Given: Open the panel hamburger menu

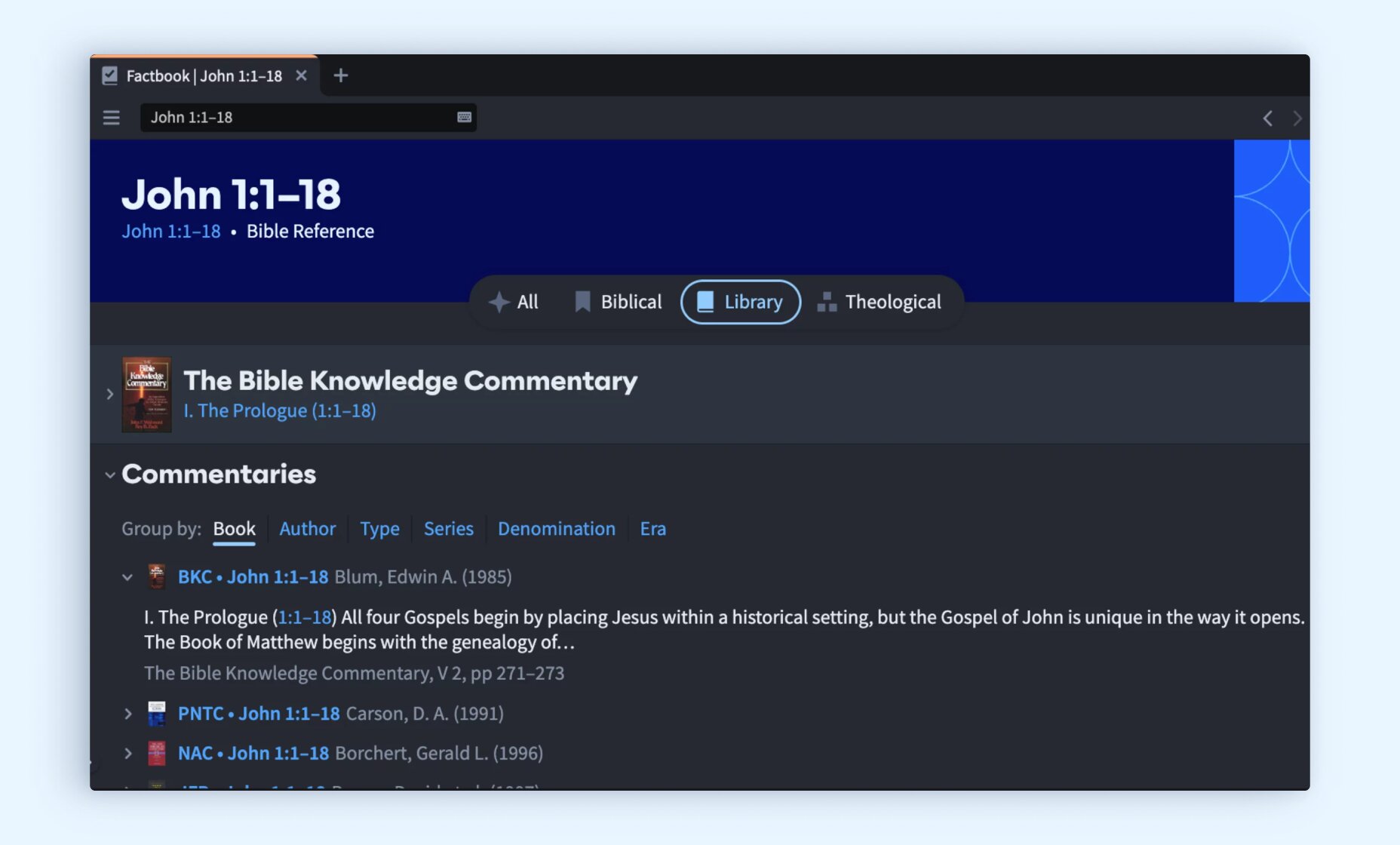Looking at the screenshot, I should coord(112,118).
